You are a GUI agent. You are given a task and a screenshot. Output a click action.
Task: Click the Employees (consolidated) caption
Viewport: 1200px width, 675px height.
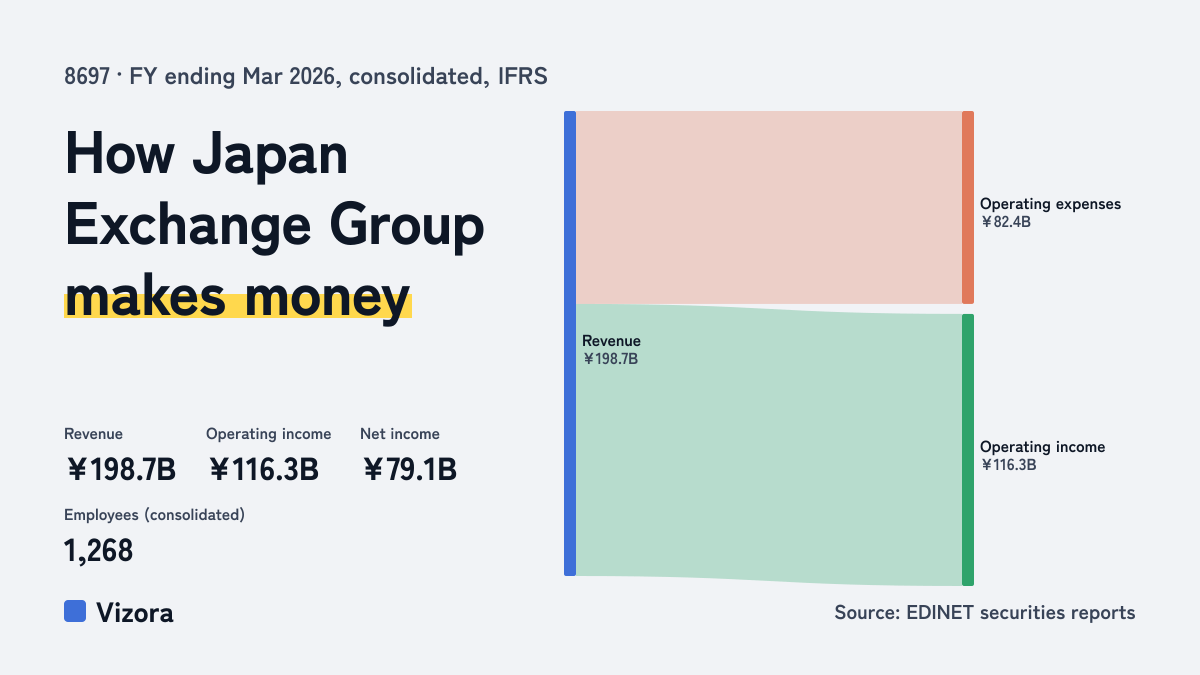coord(154,515)
